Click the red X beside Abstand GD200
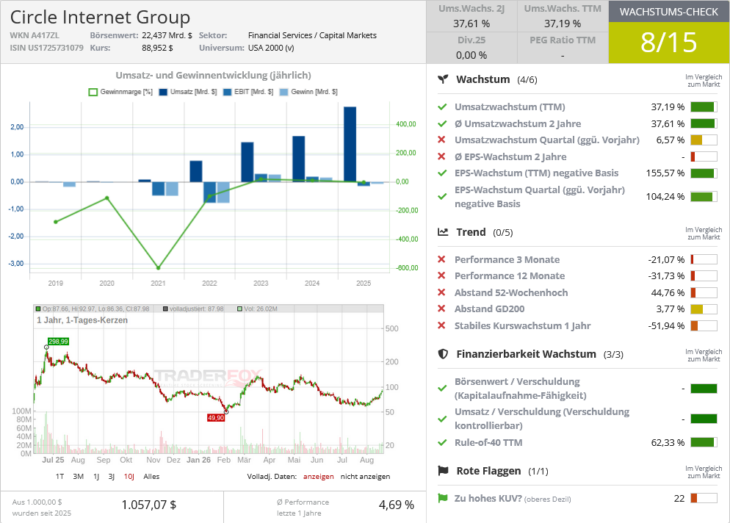 [x=442, y=309]
